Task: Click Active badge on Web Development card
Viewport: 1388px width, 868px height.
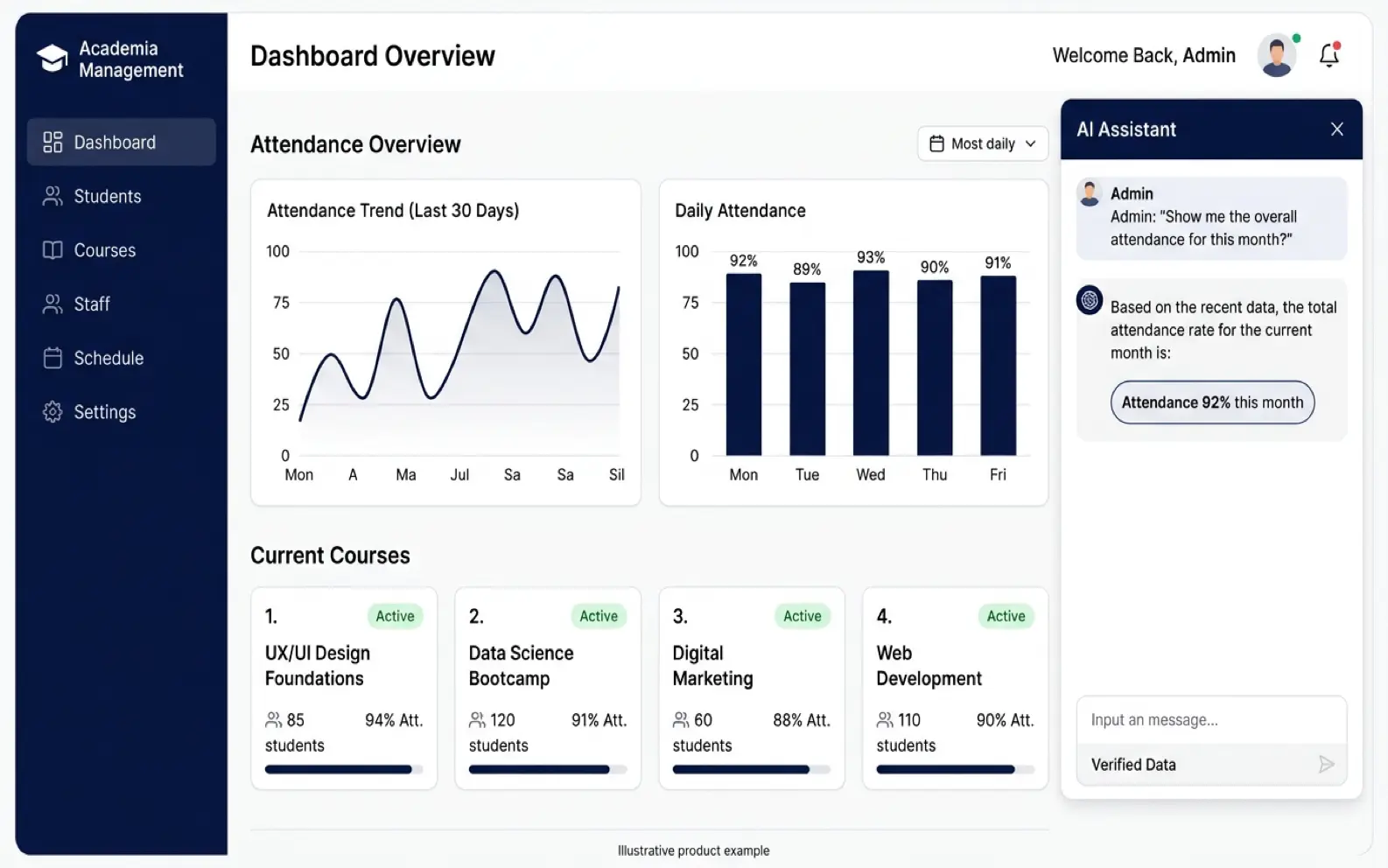Action: tap(1006, 616)
